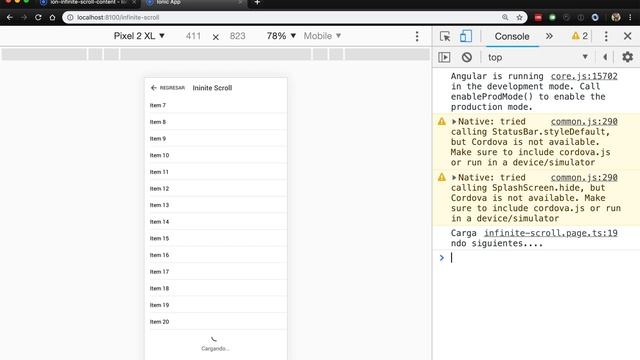Viewport: 640px width, 360px height.
Task: Select Item 13 in the list
Action: [216, 205]
